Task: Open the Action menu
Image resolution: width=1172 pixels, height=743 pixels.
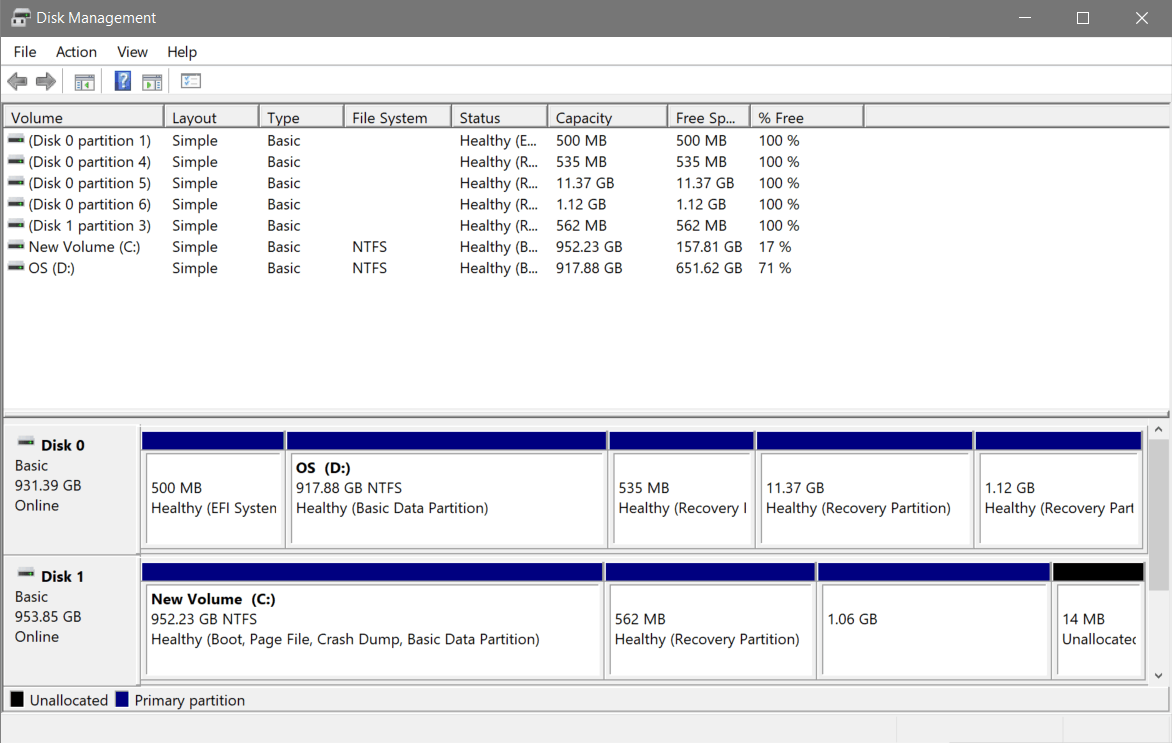Action: pos(76,51)
